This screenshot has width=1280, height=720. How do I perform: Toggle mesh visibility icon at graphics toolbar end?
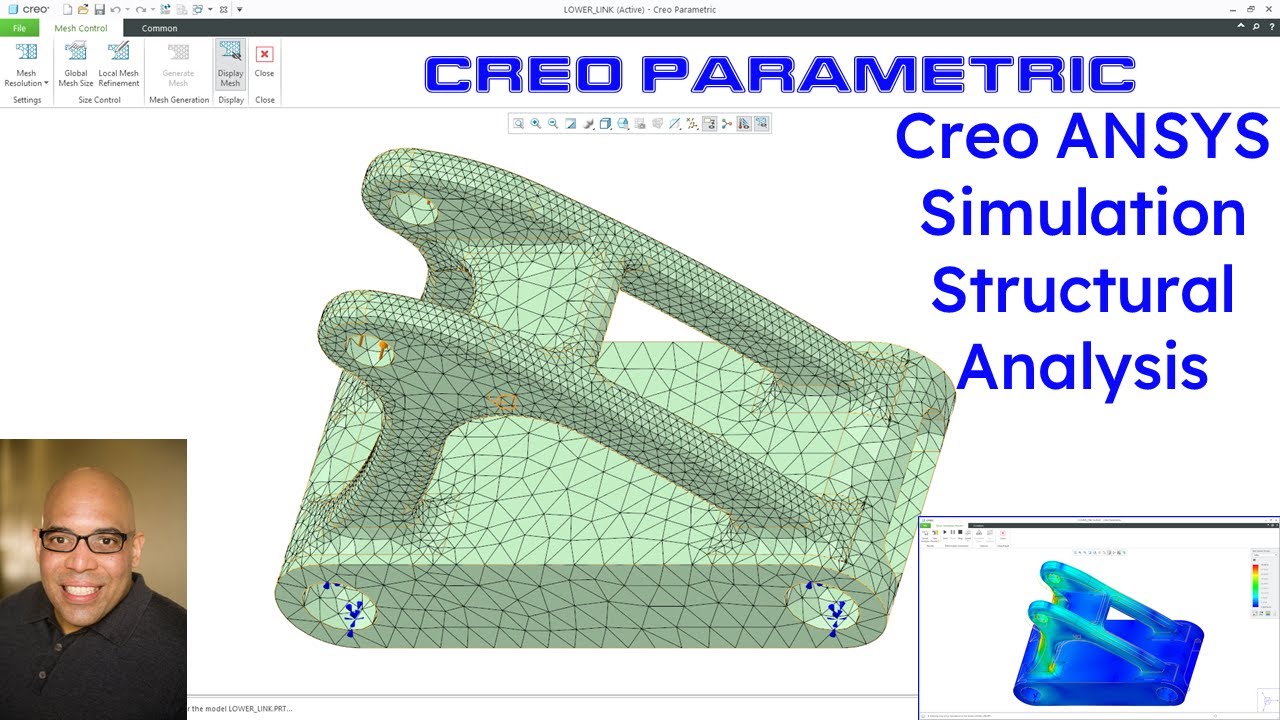point(761,124)
